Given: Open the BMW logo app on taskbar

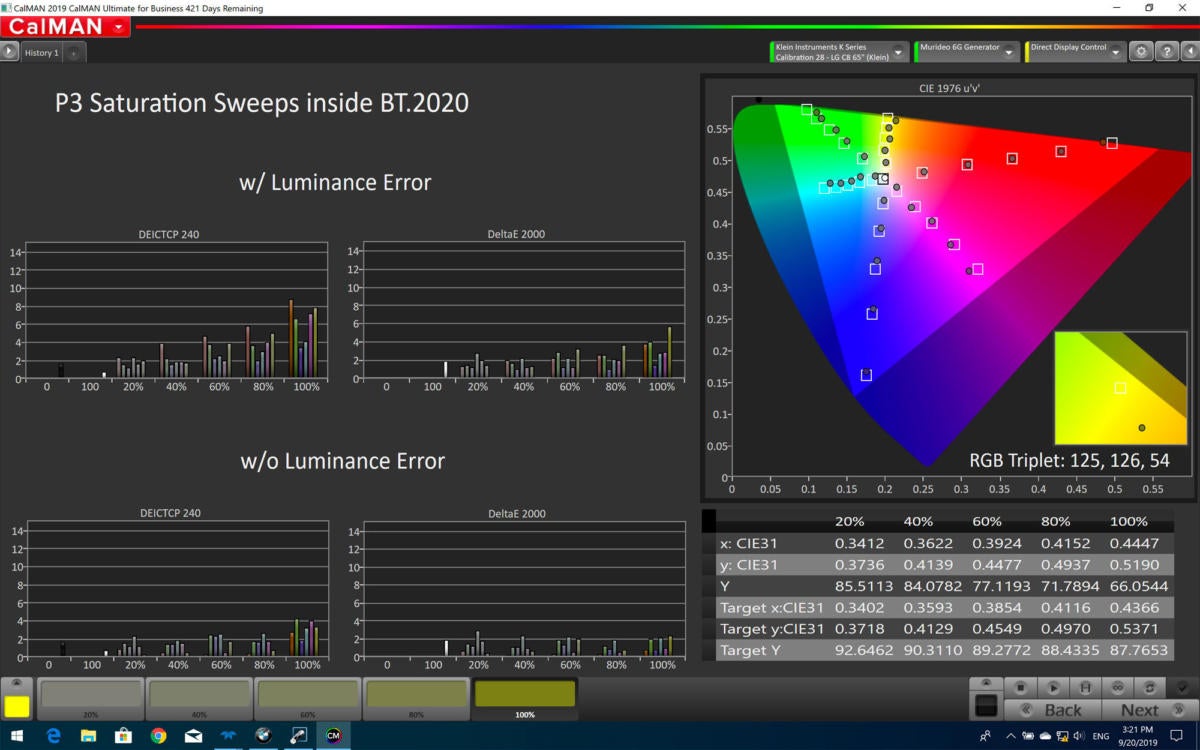Looking at the screenshot, I should pos(263,736).
